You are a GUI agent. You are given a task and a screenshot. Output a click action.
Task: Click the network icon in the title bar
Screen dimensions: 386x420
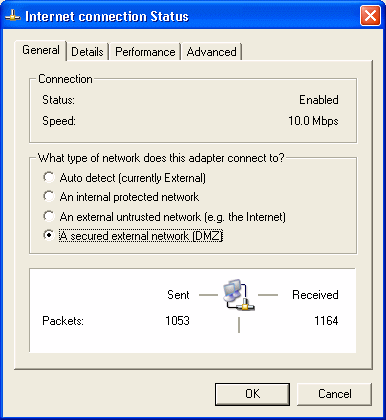coord(13,16)
